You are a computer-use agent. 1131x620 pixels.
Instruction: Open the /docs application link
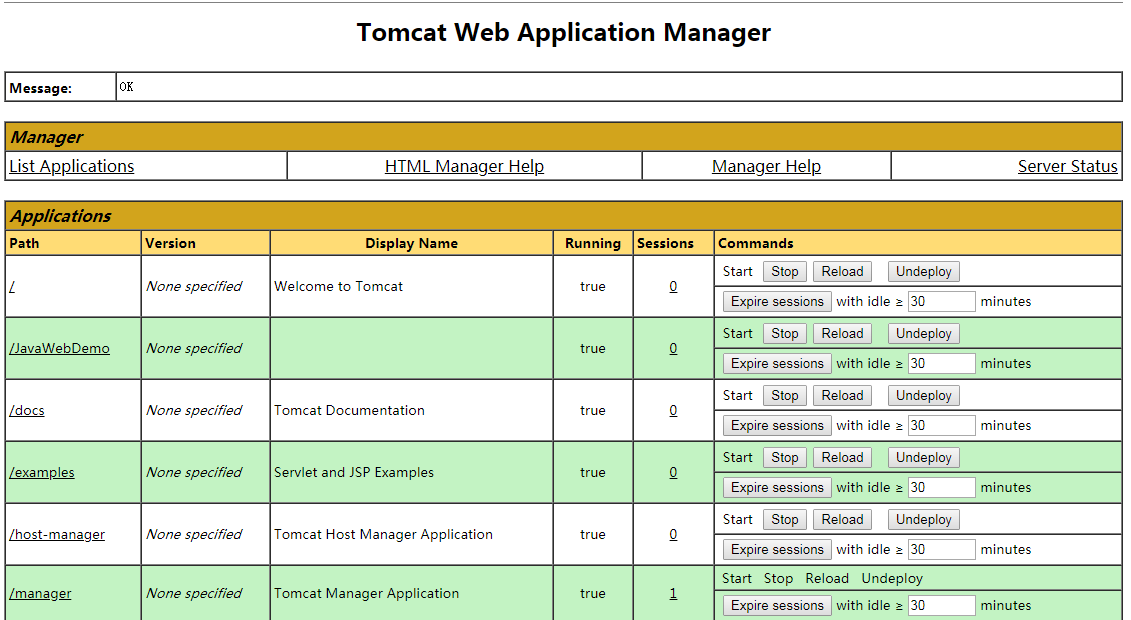(x=27, y=410)
